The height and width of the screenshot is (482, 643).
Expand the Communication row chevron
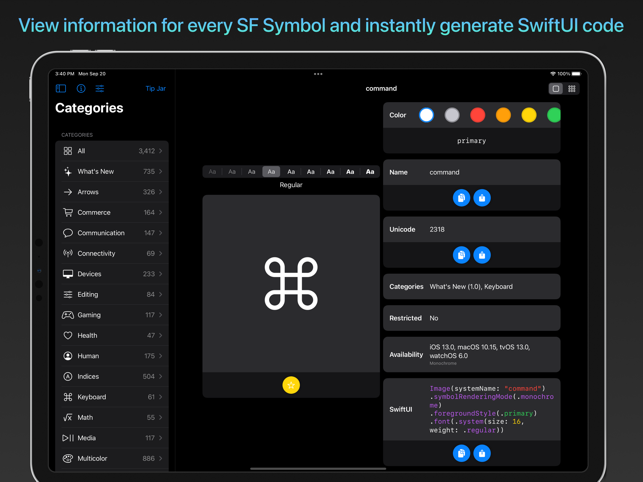161,233
